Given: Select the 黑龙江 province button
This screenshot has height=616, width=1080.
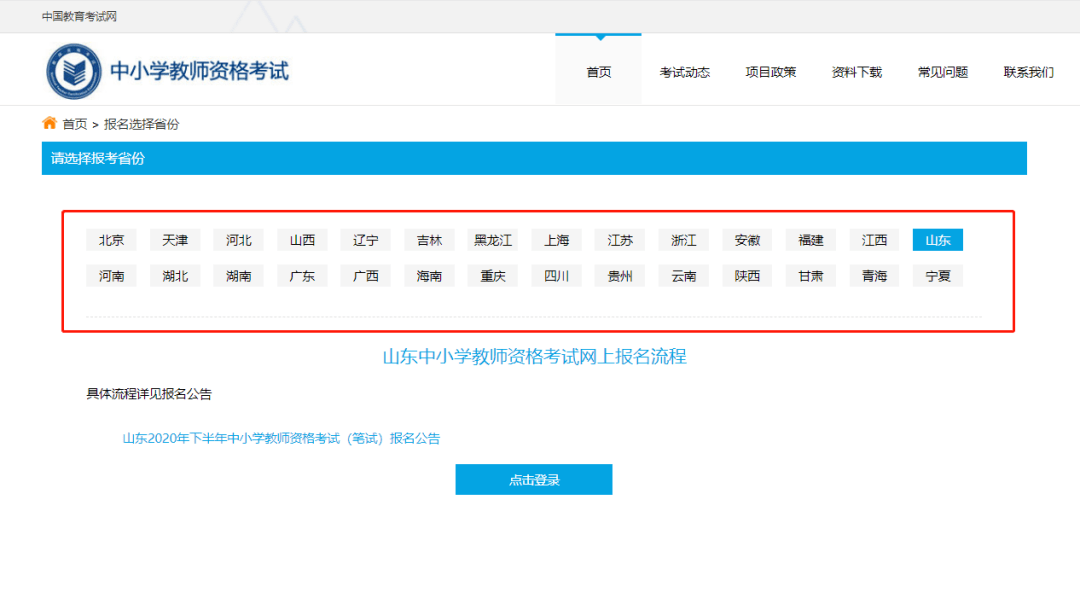Looking at the screenshot, I should (x=492, y=240).
